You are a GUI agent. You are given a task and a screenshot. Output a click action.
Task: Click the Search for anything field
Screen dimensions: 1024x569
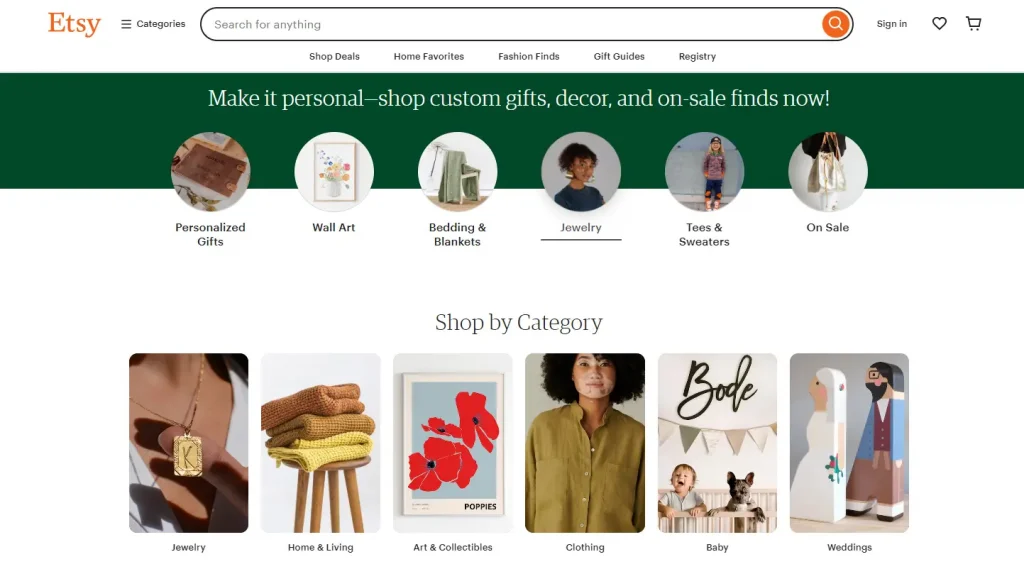pyautogui.click(x=510, y=24)
